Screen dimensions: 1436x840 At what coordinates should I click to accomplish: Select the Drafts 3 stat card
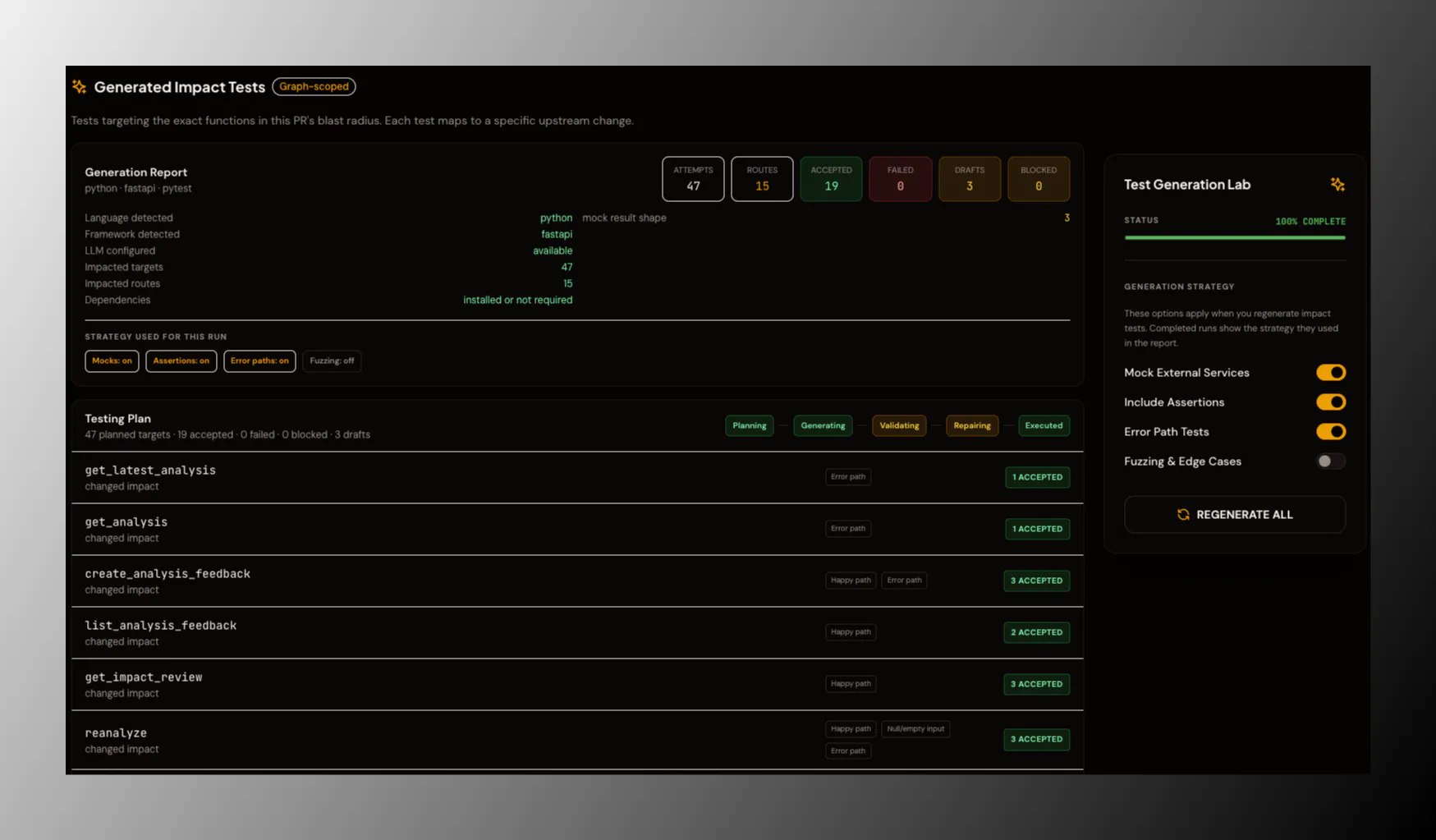coord(969,179)
